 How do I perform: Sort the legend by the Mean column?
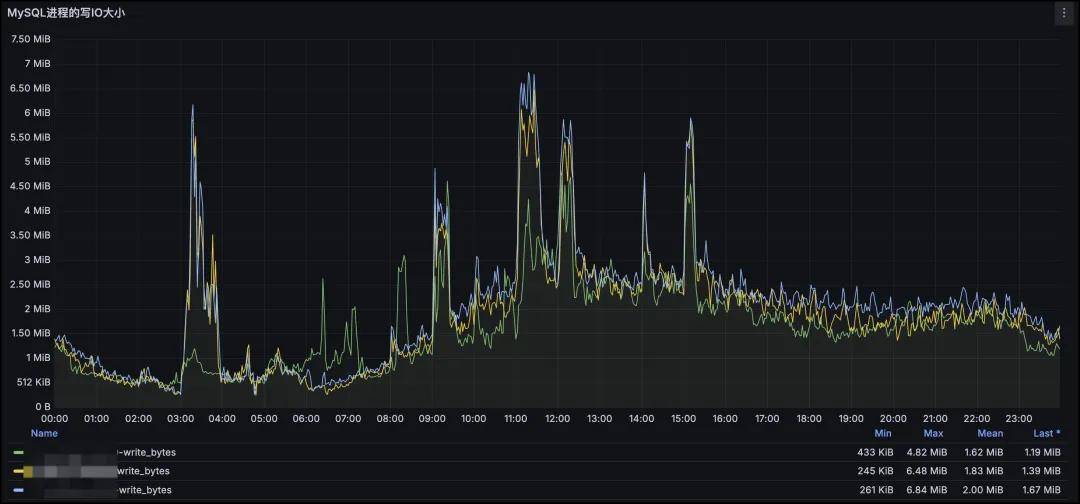tap(989, 433)
